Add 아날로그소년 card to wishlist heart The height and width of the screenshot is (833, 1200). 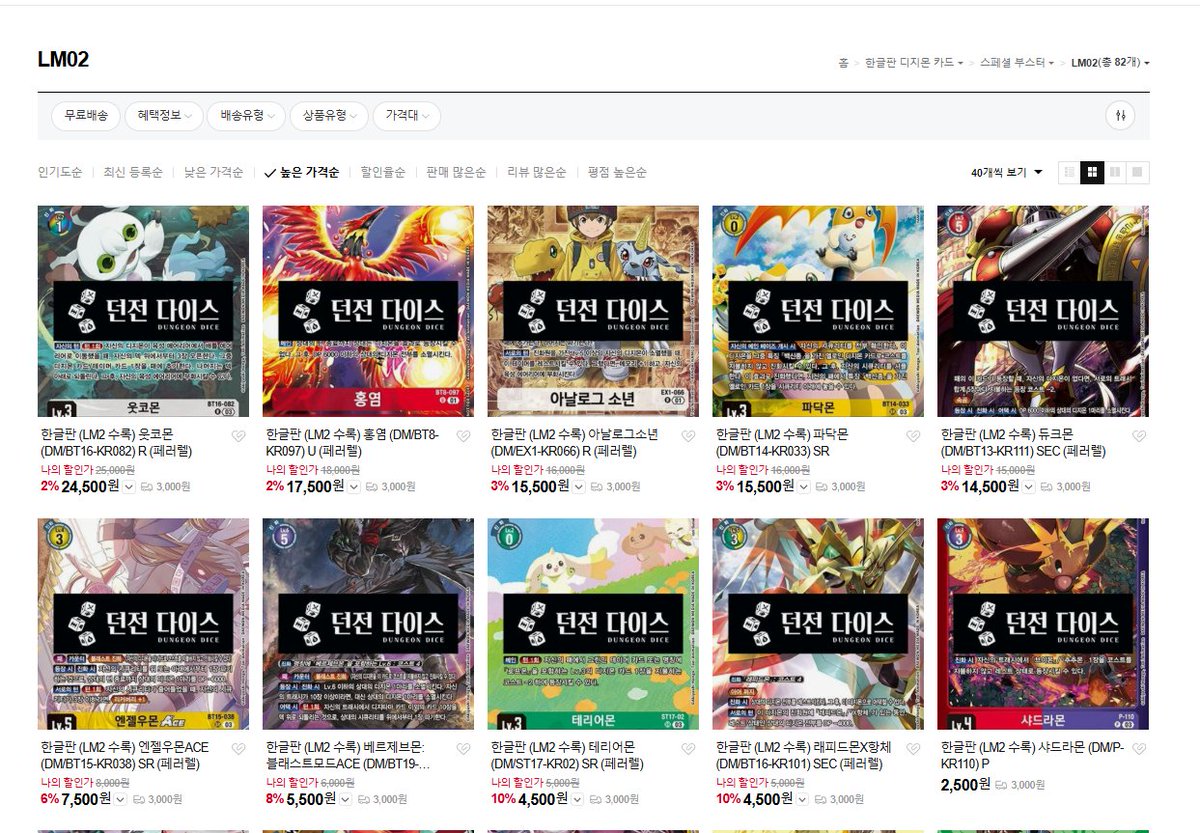688,436
